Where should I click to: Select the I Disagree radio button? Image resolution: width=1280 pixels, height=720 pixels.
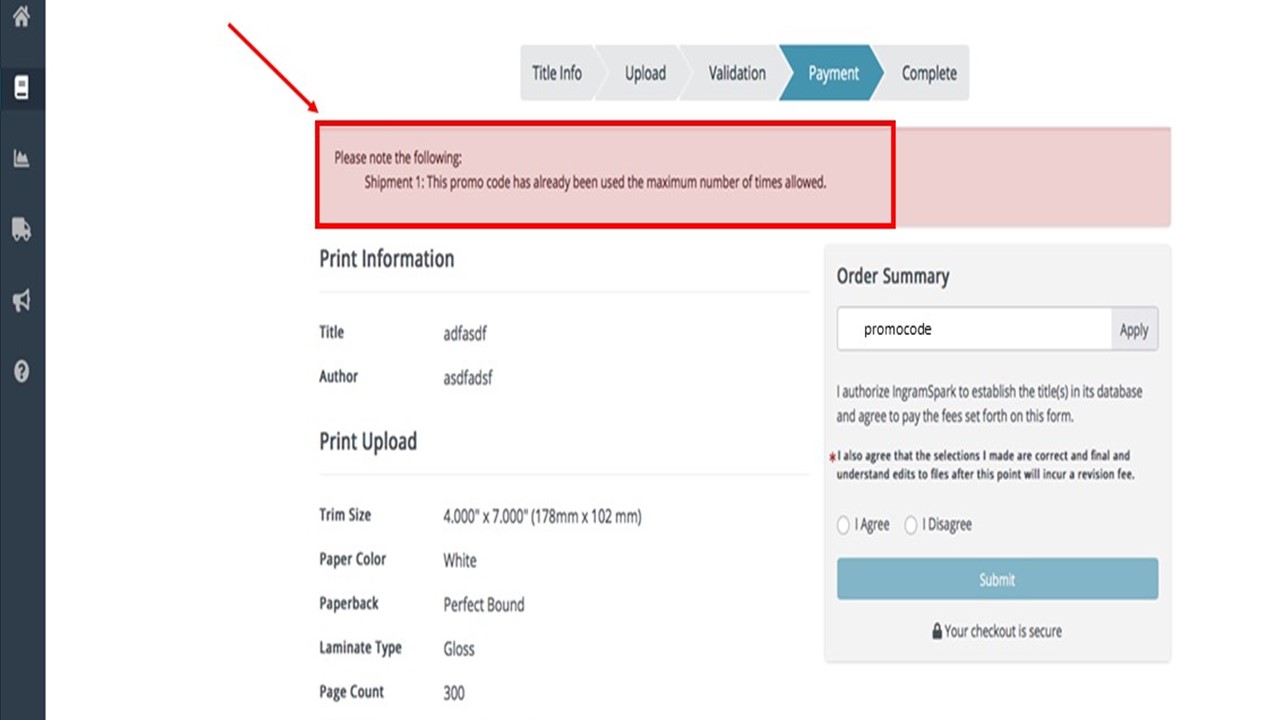911,525
